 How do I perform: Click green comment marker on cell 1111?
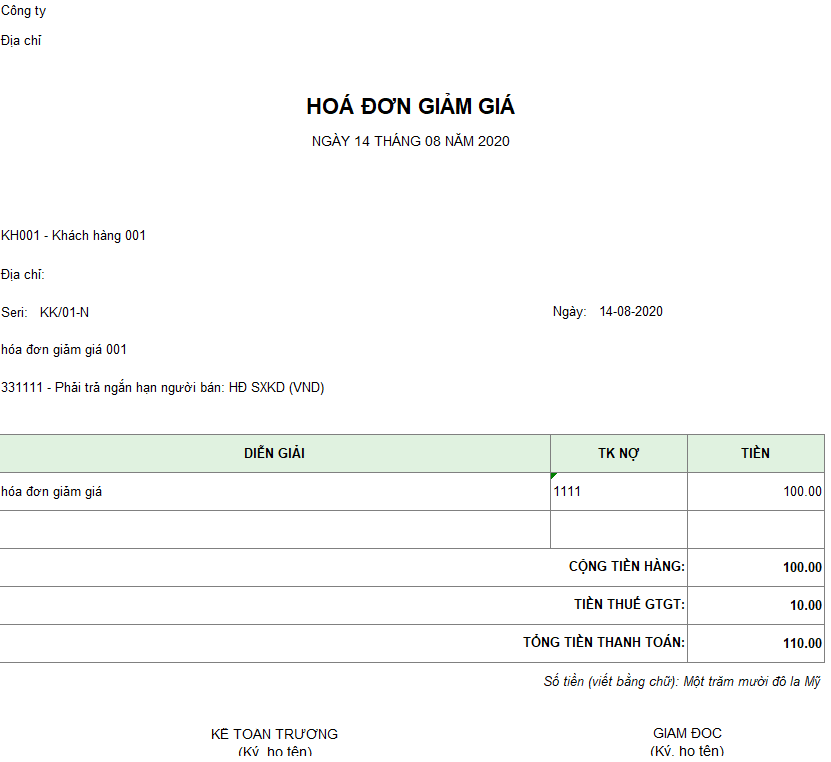point(553,475)
